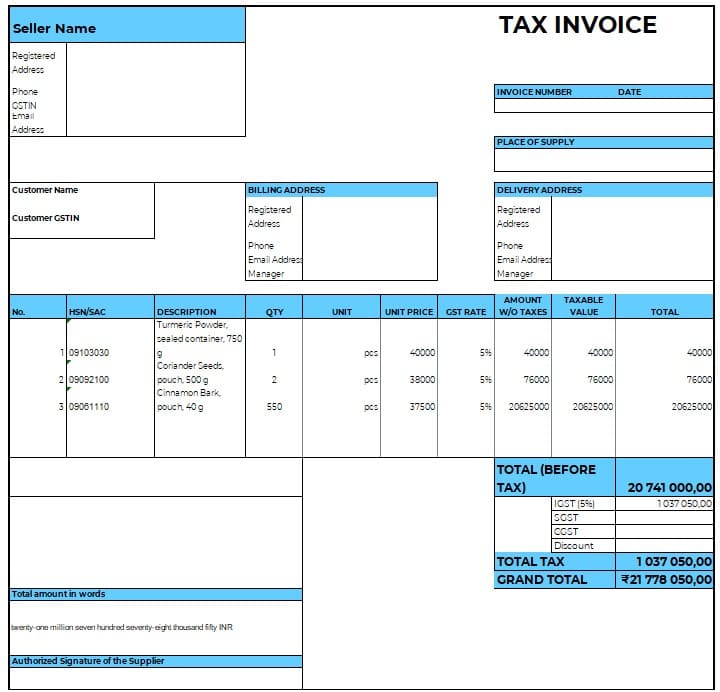Select total 20625000 in the TOTAL column
The image size is (720, 692).
pos(692,406)
